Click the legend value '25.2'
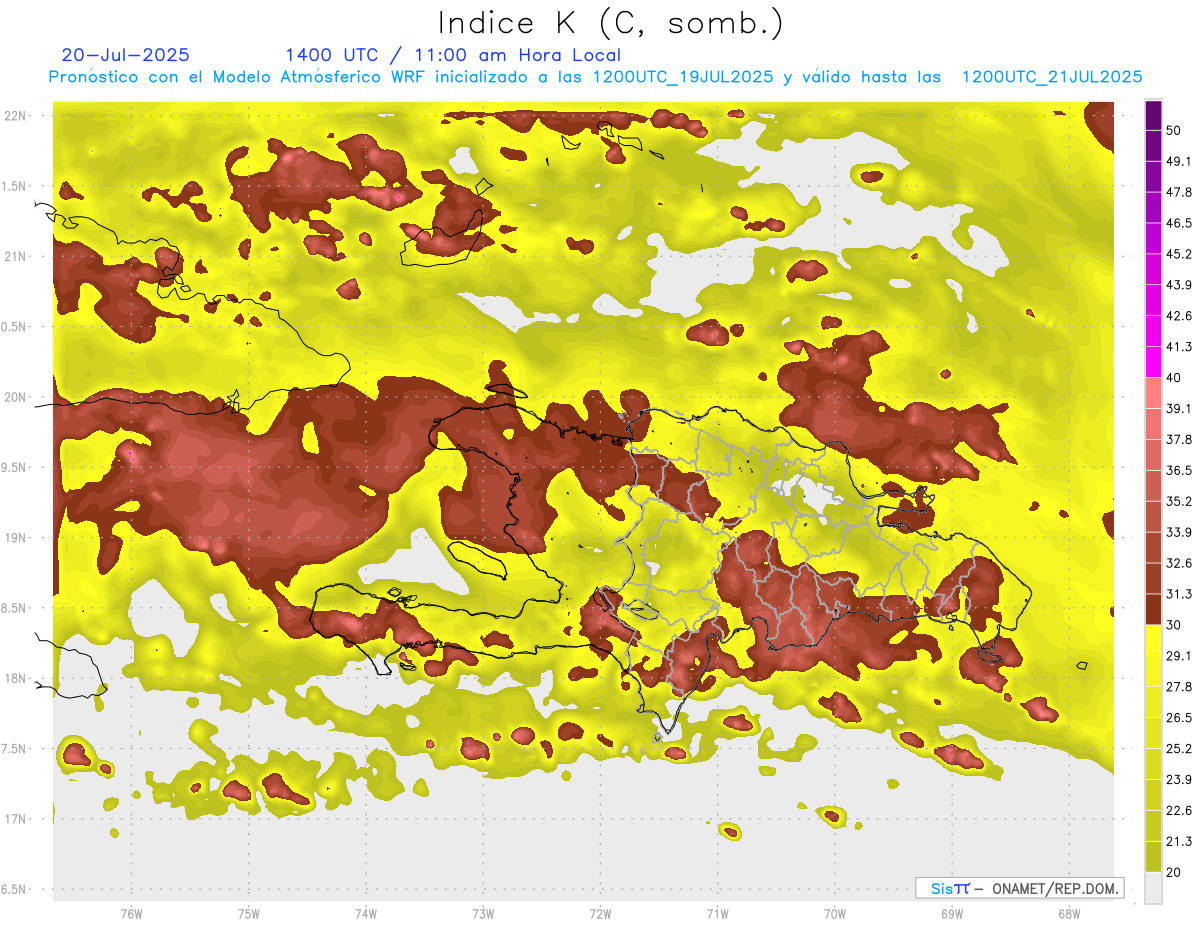The image size is (1200, 927). click(1178, 749)
